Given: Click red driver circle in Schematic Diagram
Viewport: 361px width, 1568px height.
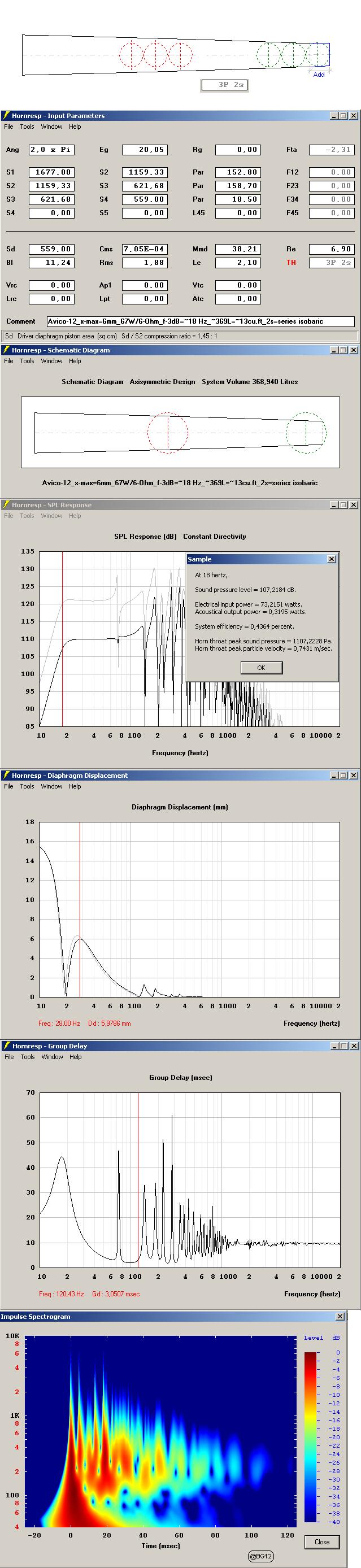Looking at the screenshot, I should pyautogui.click(x=167, y=432).
